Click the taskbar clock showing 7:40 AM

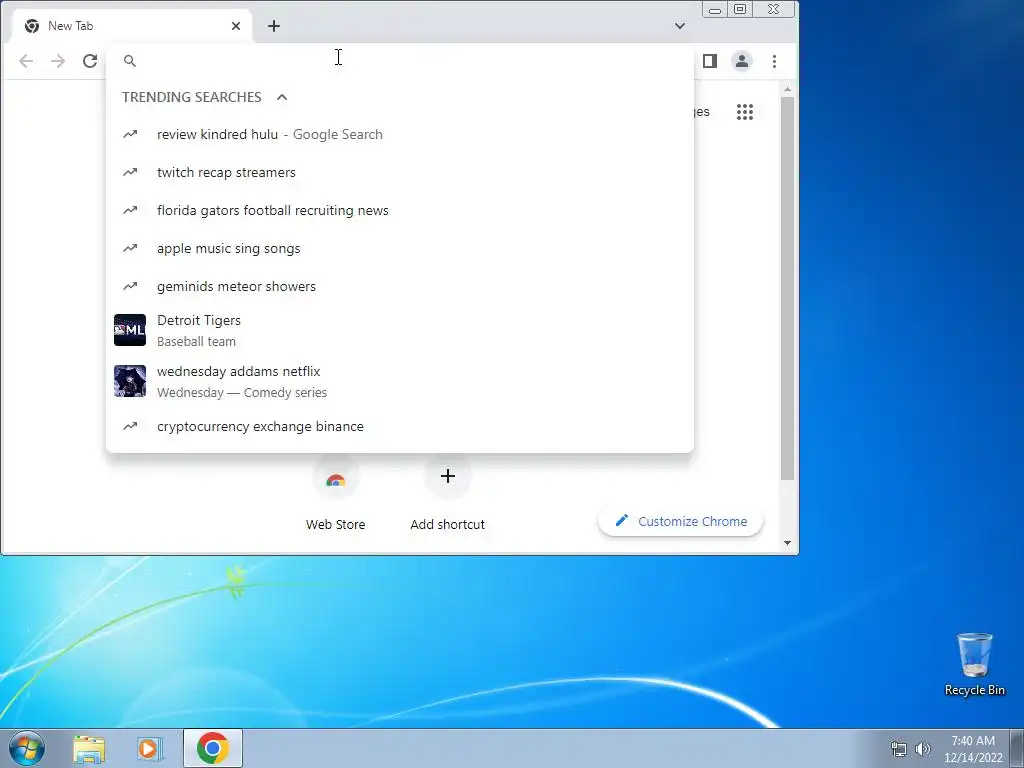point(973,749)
